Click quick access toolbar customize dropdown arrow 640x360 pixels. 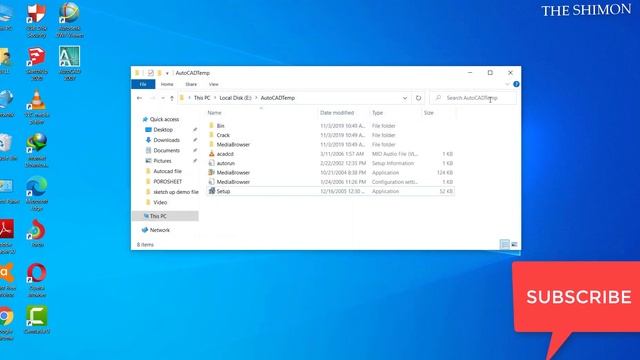tap(167, 73)
